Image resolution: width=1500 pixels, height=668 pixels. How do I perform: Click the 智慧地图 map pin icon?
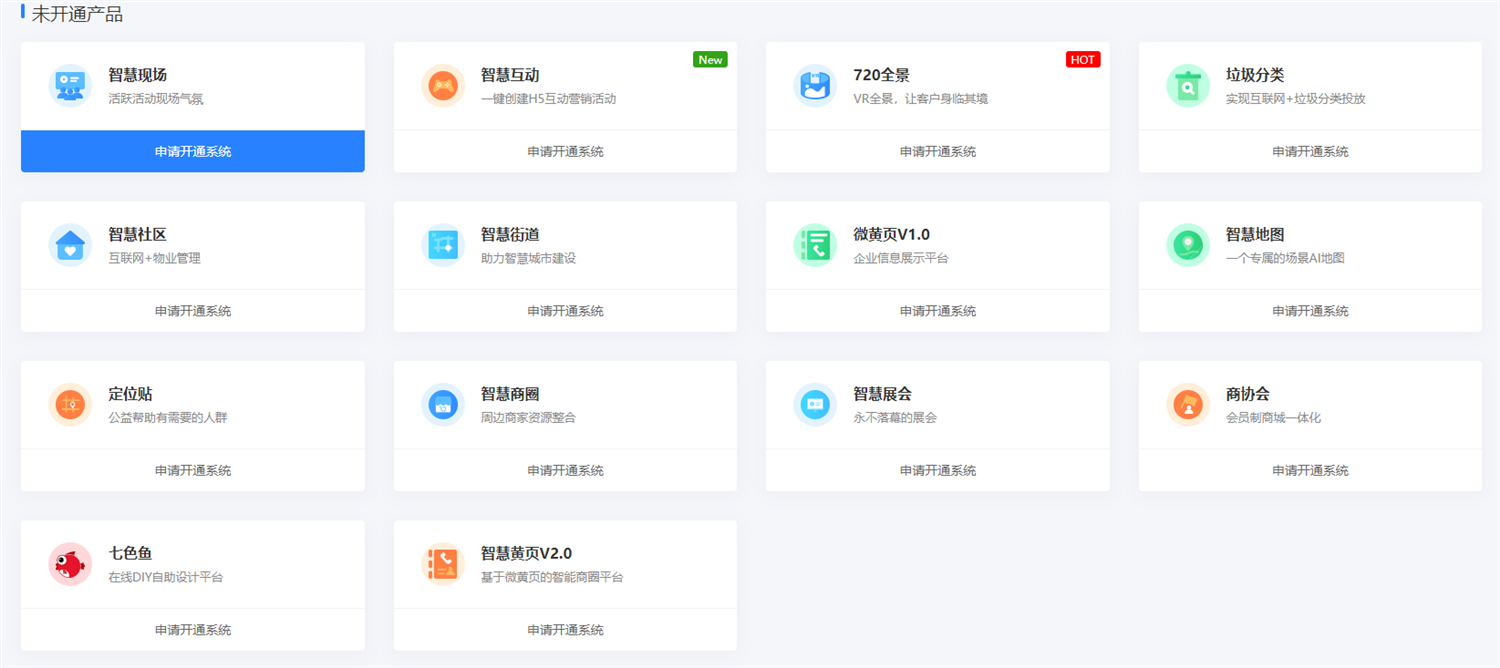[1187, 245]
